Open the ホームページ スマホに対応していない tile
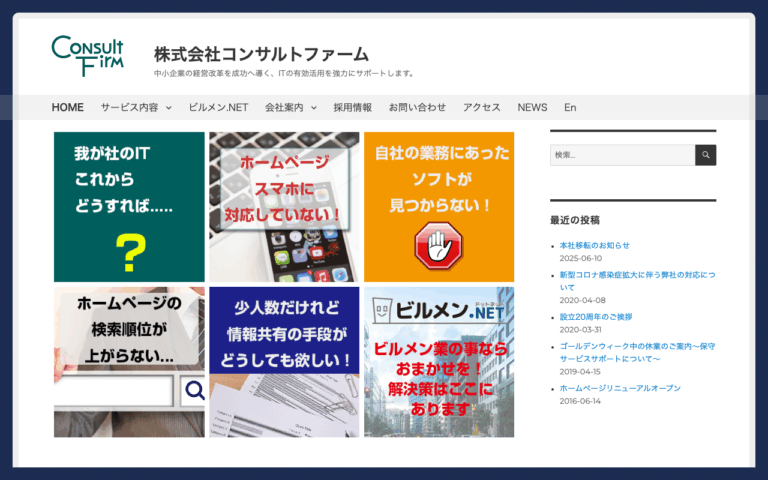 tap(284, 207)
